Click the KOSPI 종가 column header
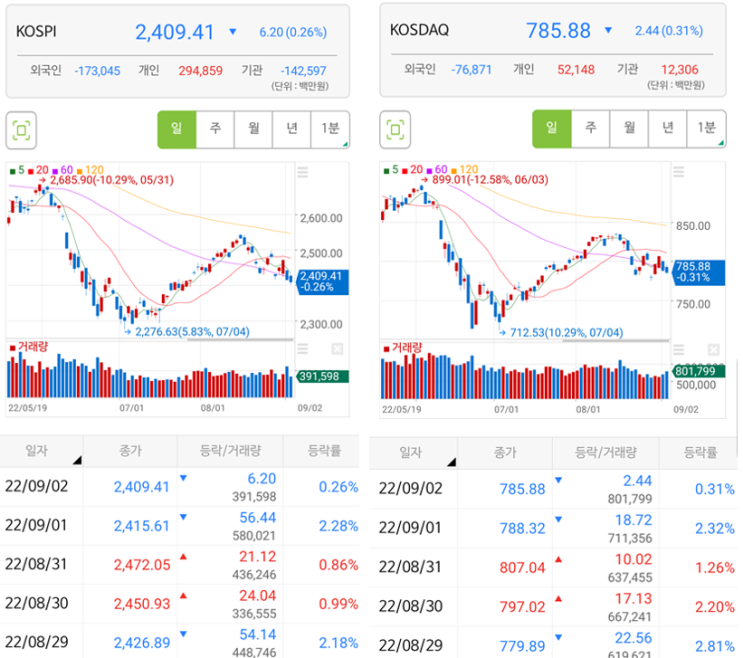This screenshot has width=743, height=658. tap(130, 451)
